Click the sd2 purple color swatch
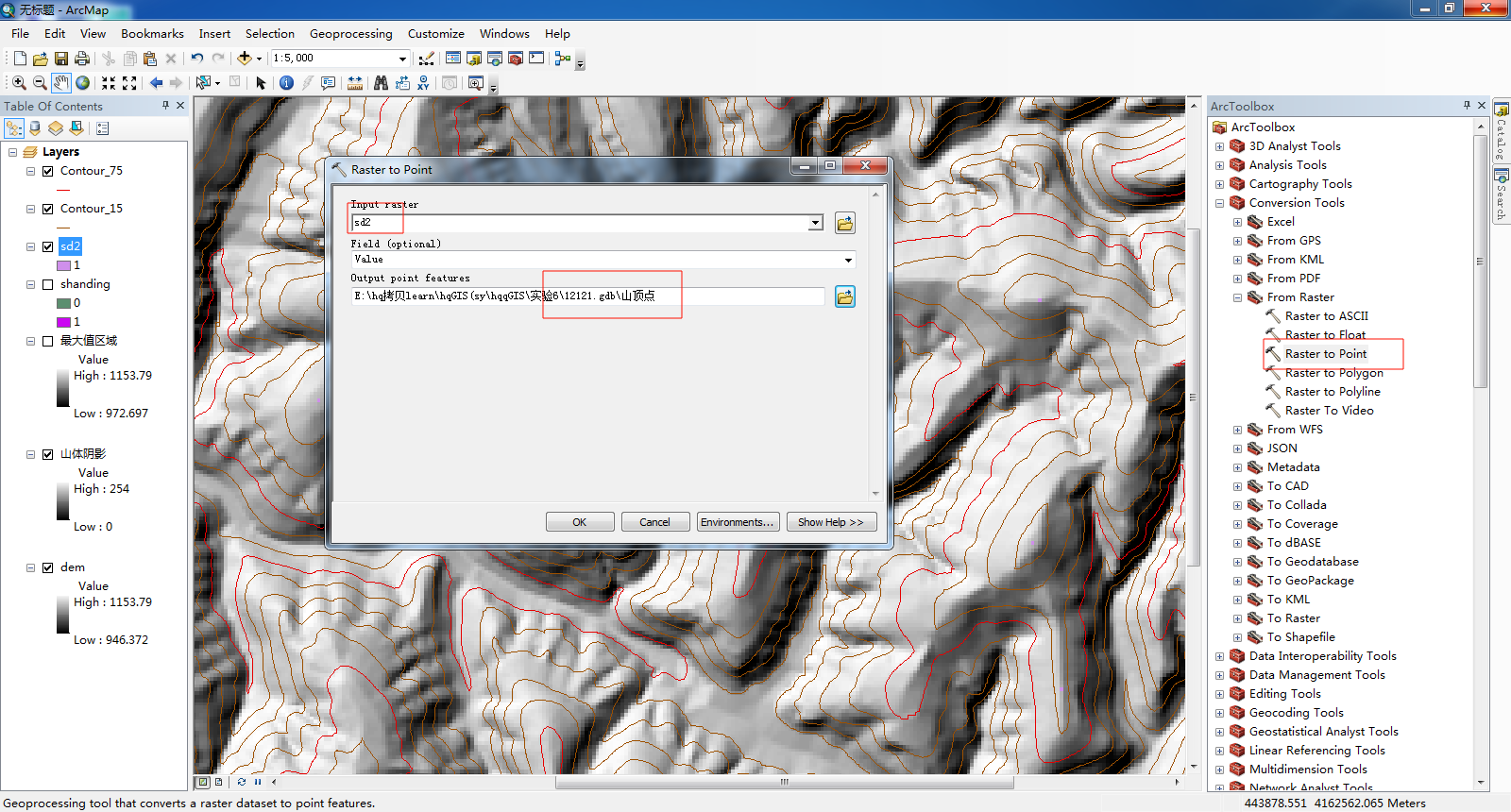This screenshot has width=1511, height=812. point(63,265)
